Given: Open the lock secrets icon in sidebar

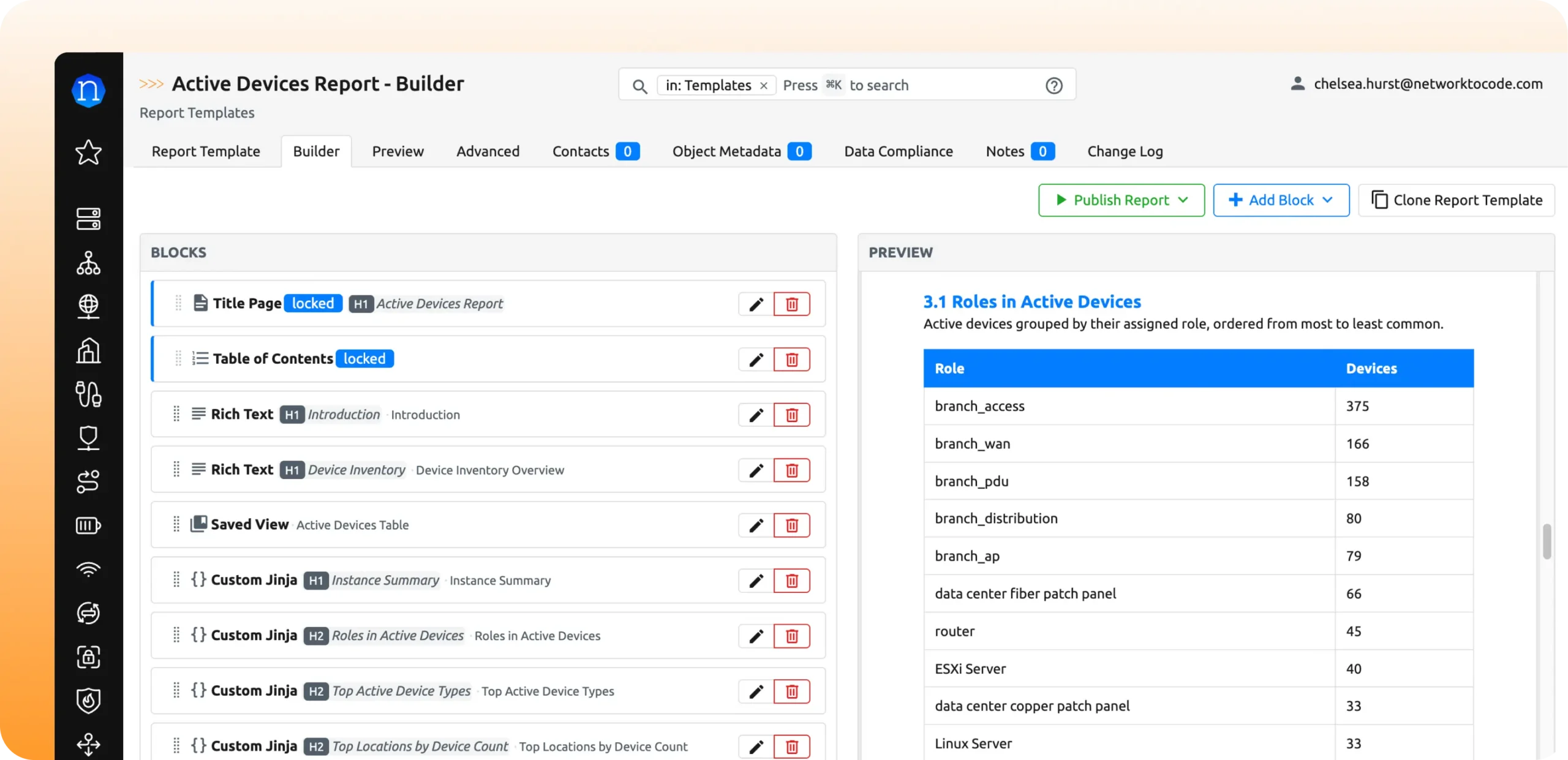Looking at the screenshot, I should tap(88, 657).
